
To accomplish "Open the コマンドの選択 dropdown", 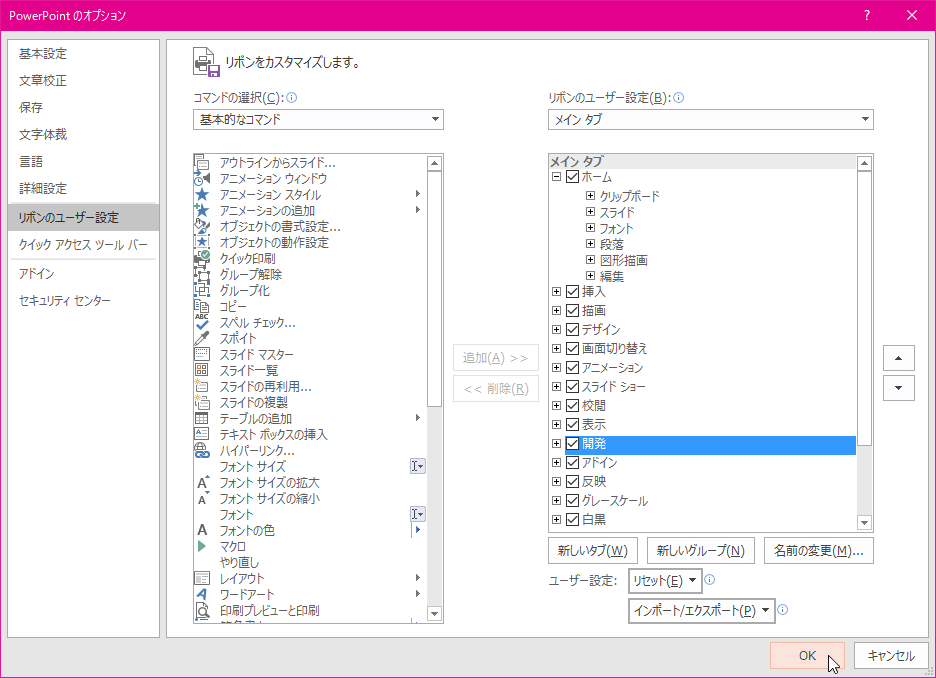I will coord(318,119).
